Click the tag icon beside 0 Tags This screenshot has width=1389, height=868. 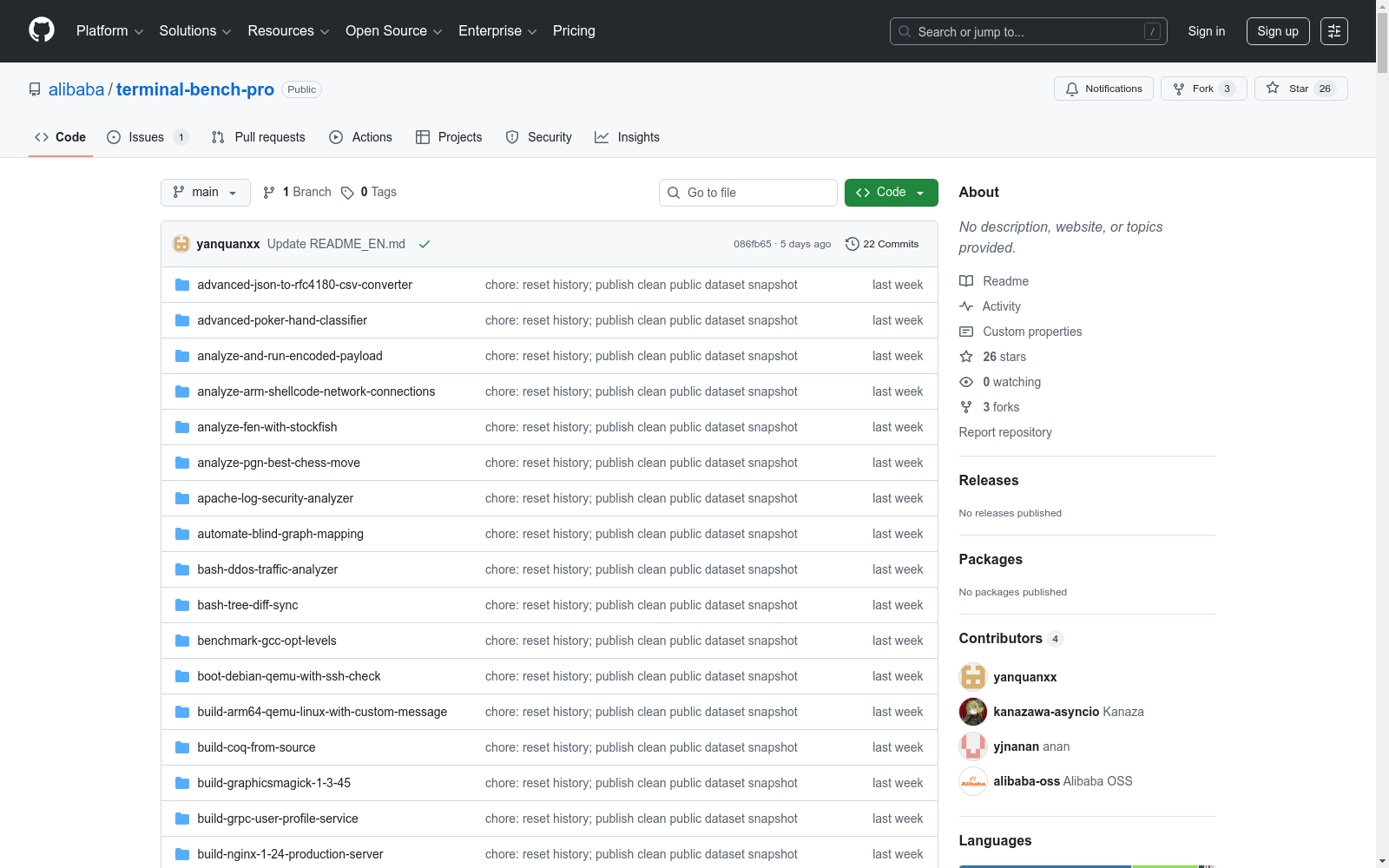pos(347,193)
